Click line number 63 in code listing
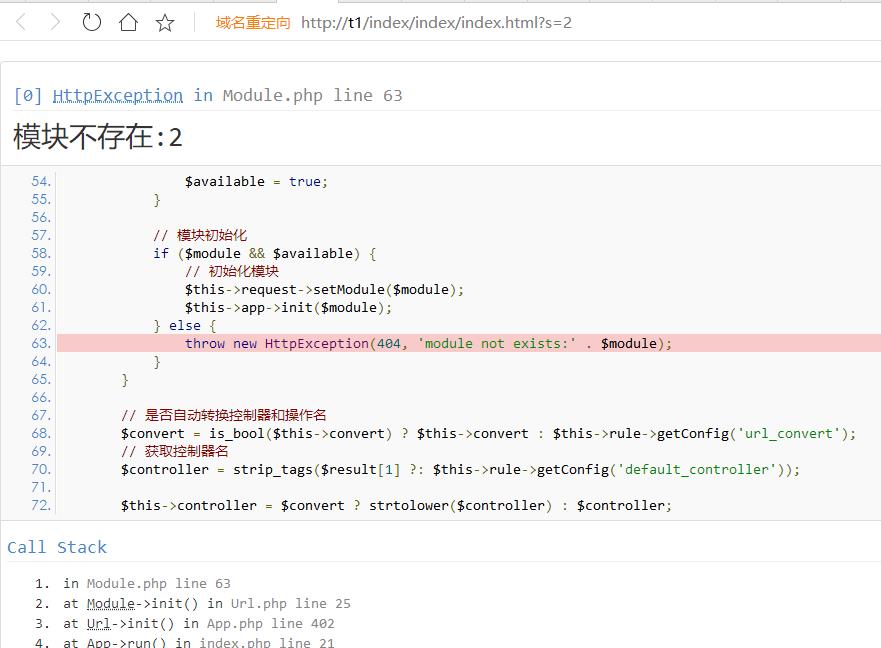 [x=40, y=343]
